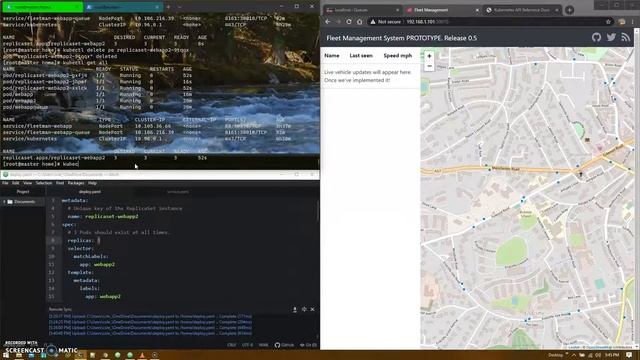
Task: Switch to the first browser tab about Queues
Action: [x=362, y=10]
